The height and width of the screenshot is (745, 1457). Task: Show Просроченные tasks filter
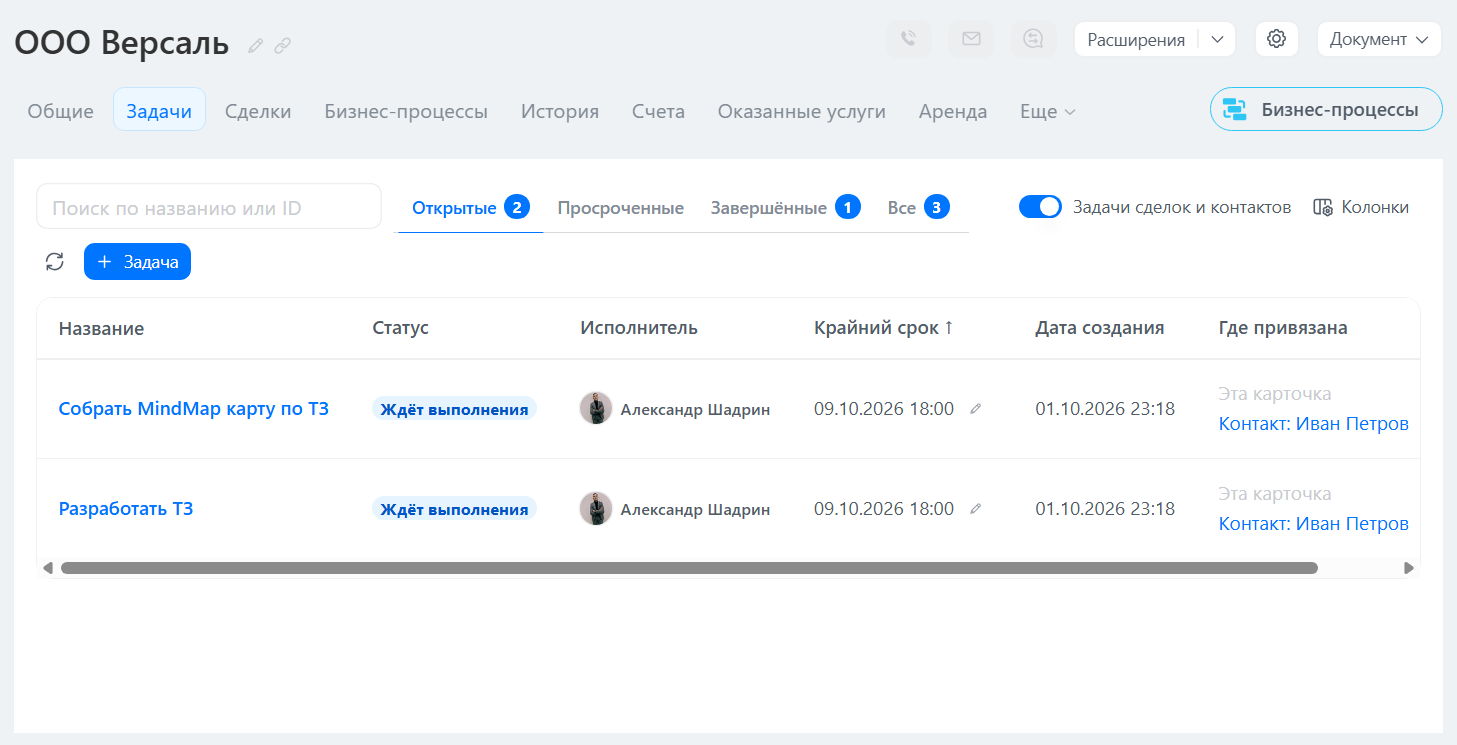[621, 208]
